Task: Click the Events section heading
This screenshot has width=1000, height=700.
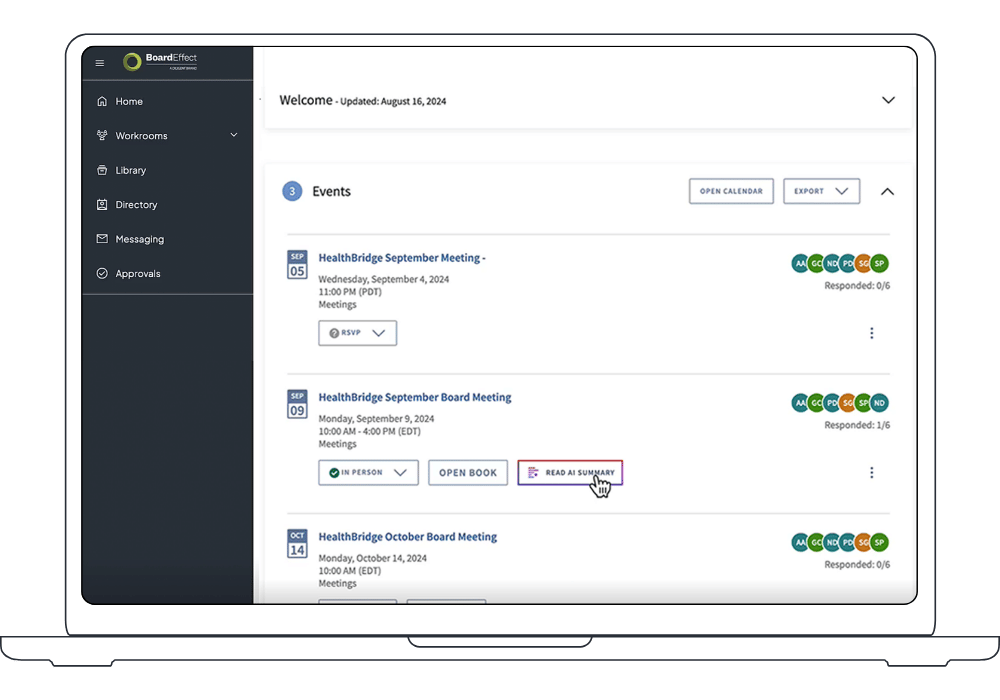Action: click(332, 192)
